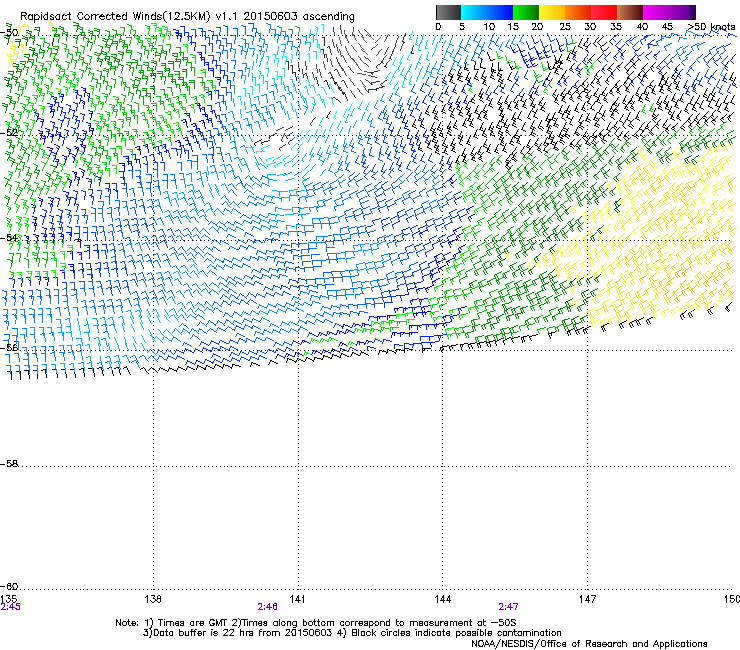
Task: Click the green 15-20 knots legend swatch
Action: [x=526, y=12]
